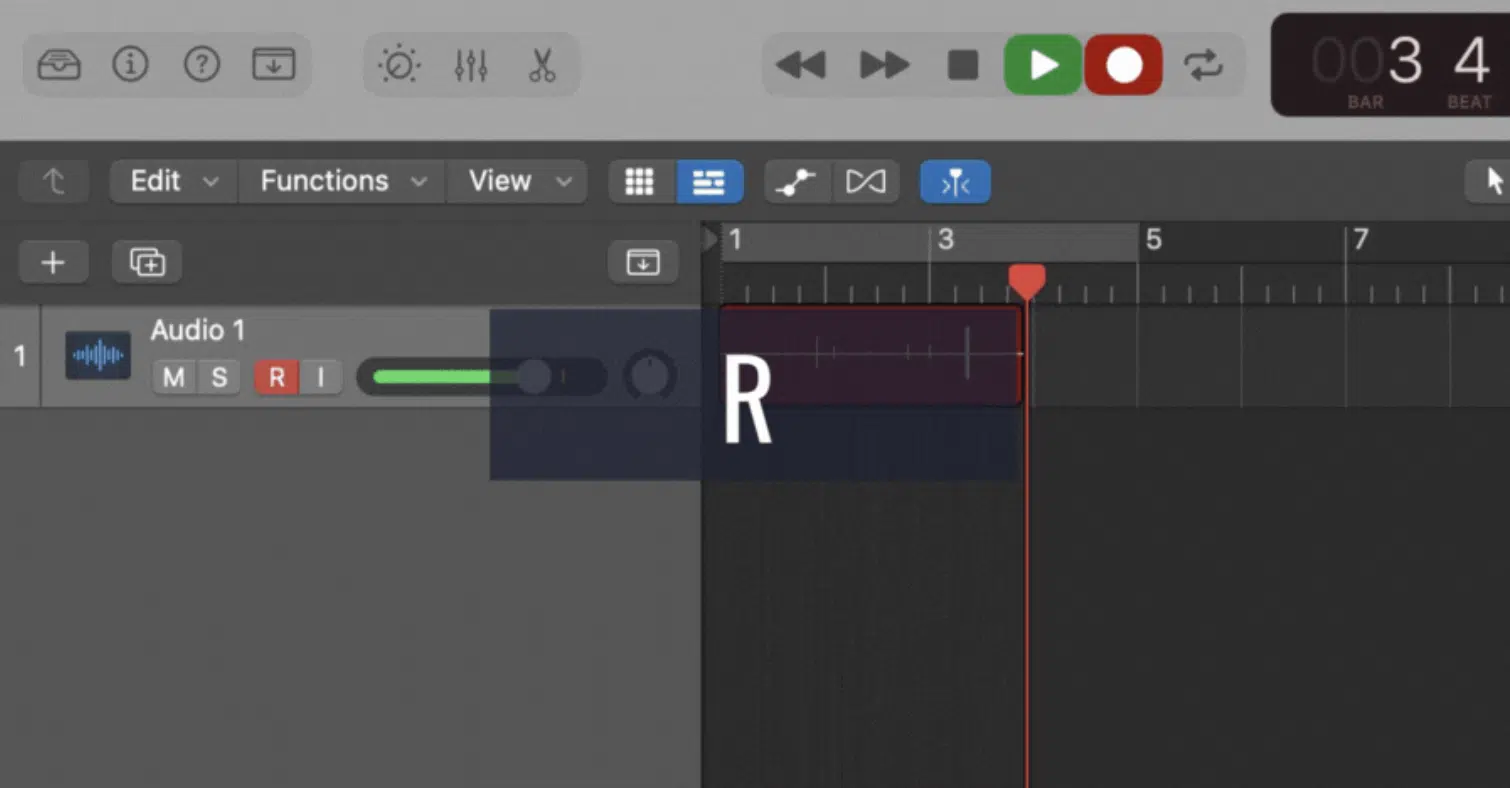1510x788 pixels.
Task: Open Editors scissors icon
Action: 542,65
